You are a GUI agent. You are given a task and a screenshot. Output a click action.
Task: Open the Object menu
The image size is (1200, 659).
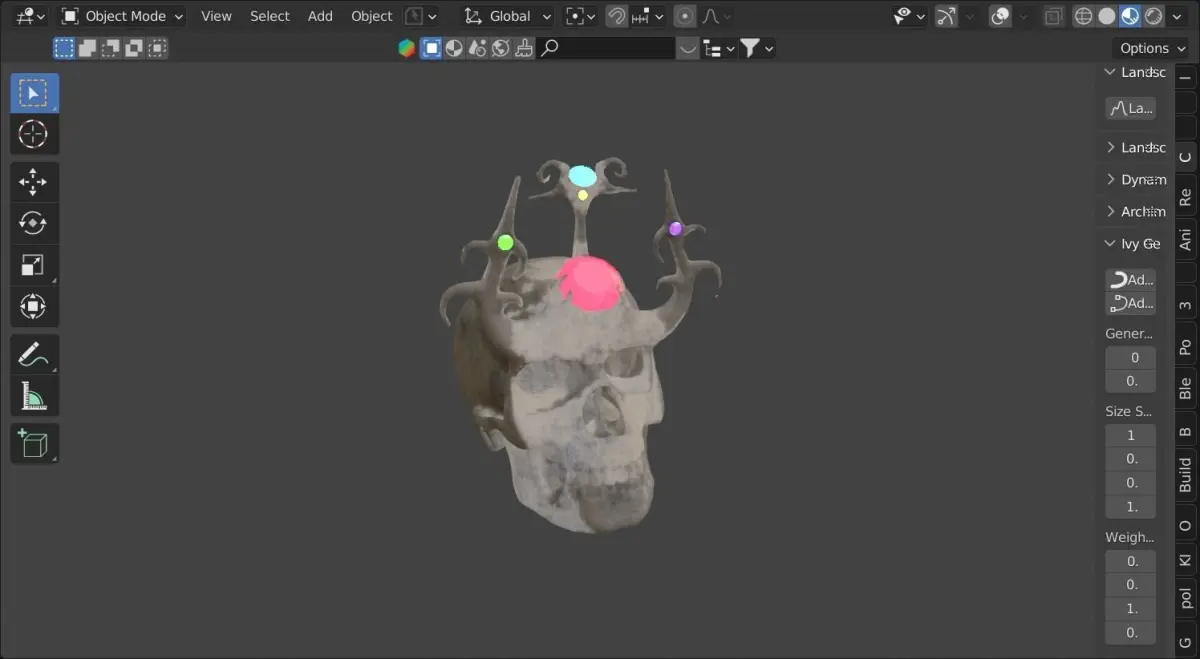[x=372, y=16]
